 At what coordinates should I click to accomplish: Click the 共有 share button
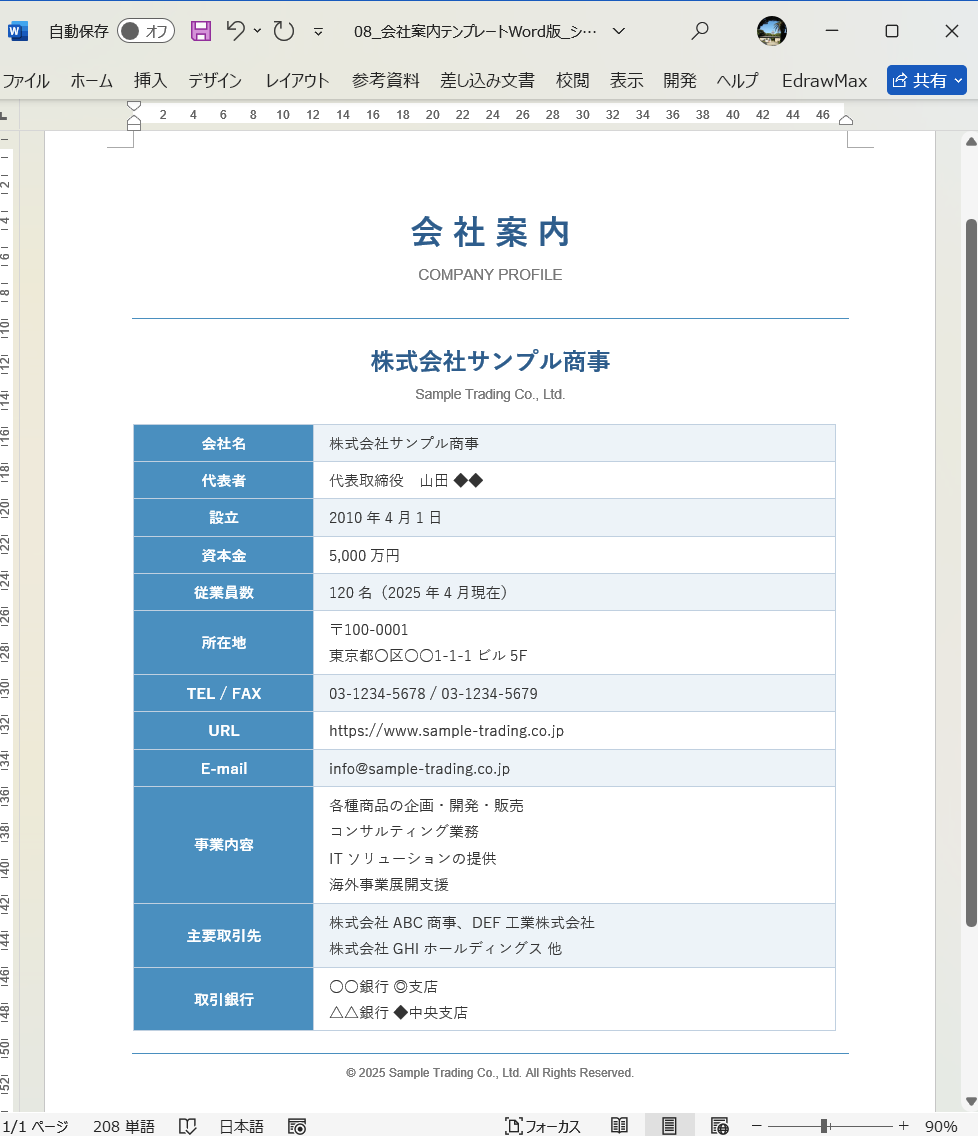[925, 81]
